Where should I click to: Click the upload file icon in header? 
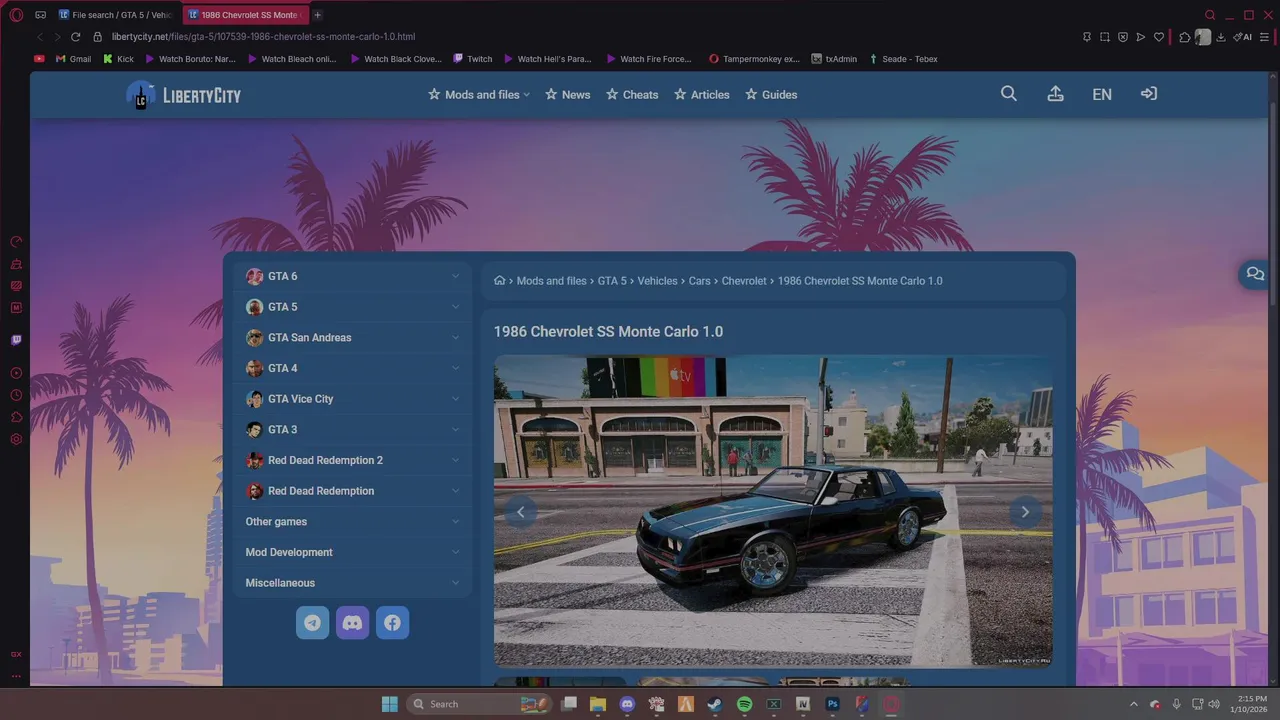(x=1055, y=94)
